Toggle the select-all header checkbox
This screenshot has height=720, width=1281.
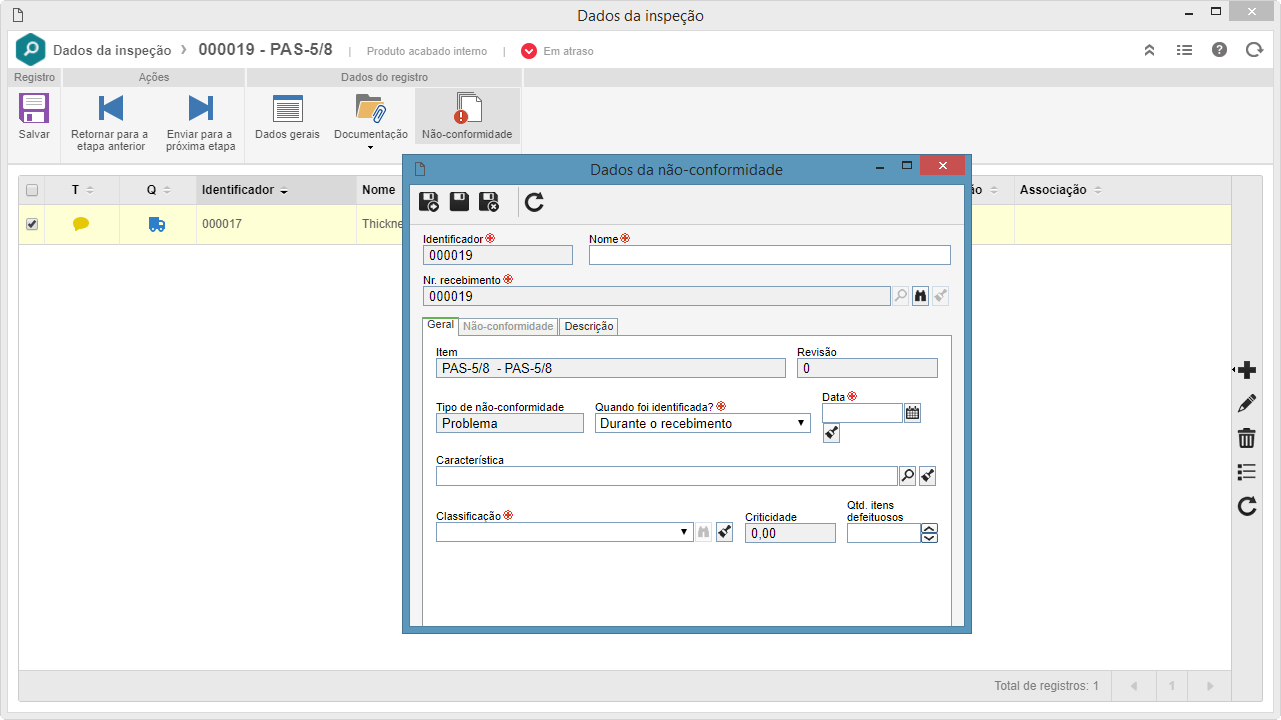point(32,190)
